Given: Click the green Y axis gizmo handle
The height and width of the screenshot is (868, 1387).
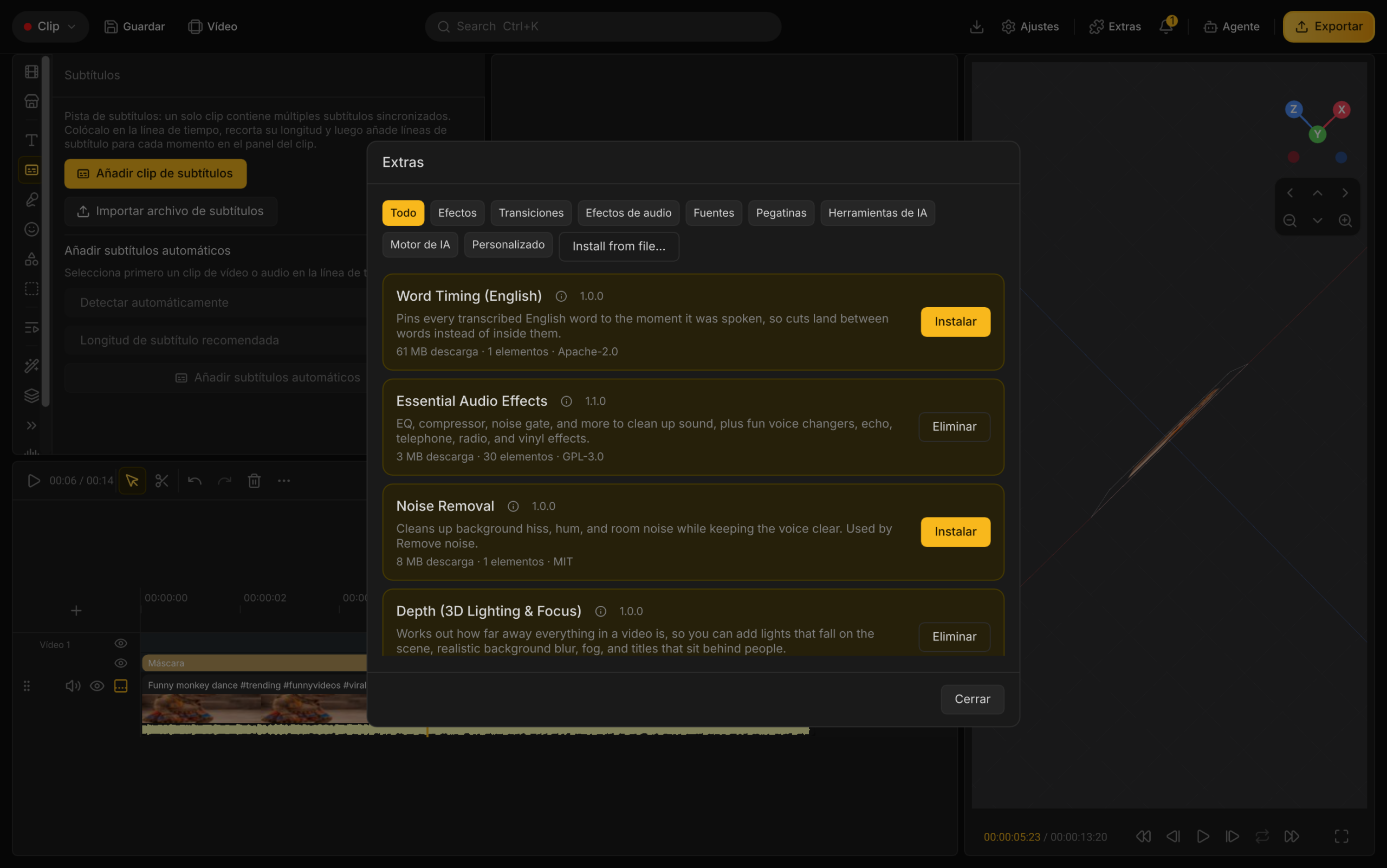Looking at the screenshot, I should [x=1317, y=134].
